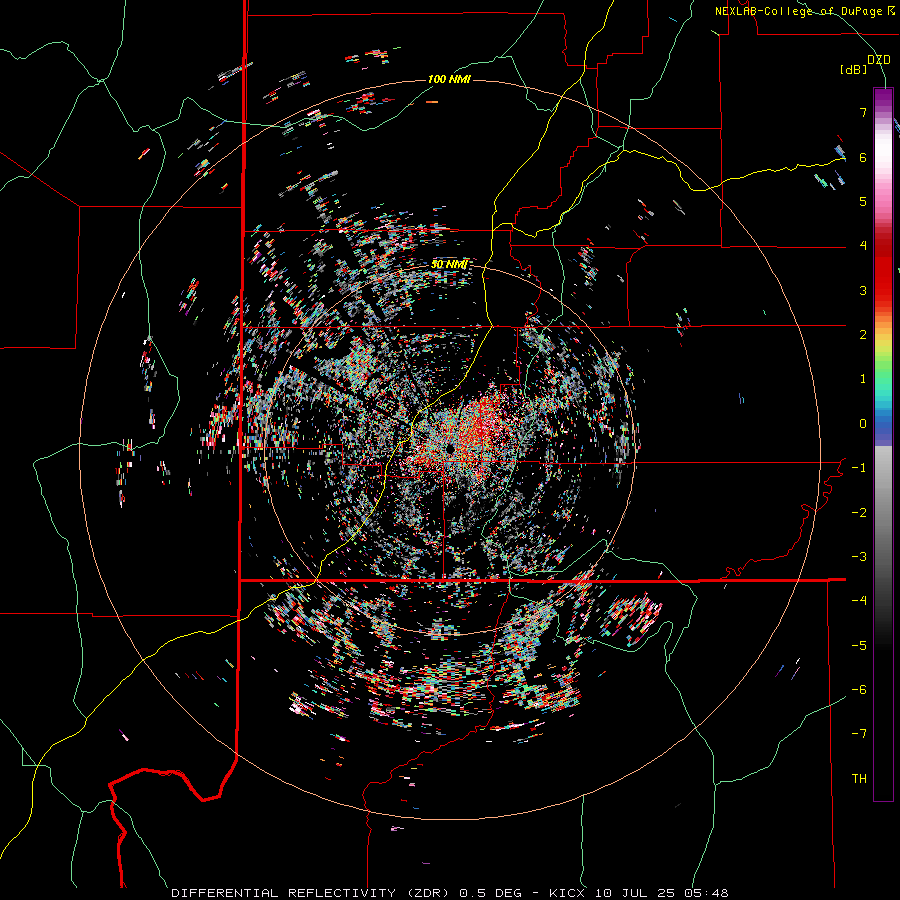The height and width of the screenshot is (900, 900).
Task: Click the 0 value on the color scale
Action: (x=863, y=424)
